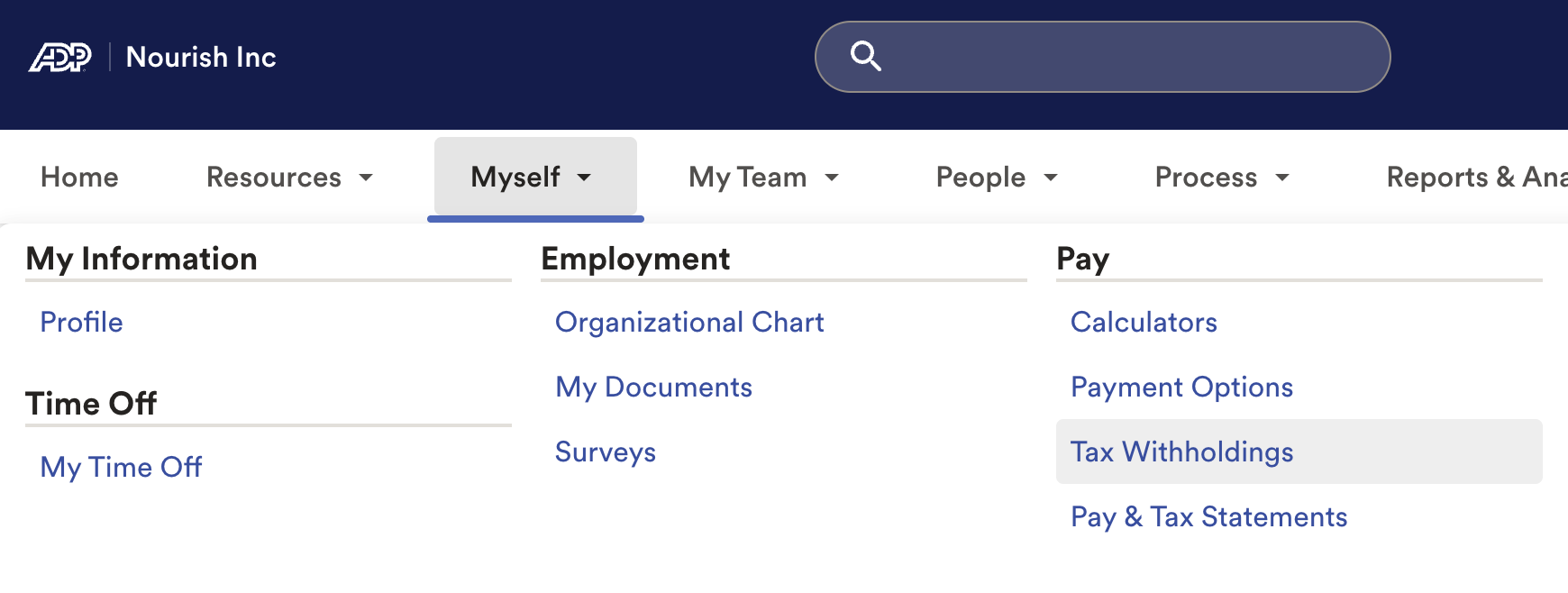Open the Profile link

(x=82, y=322)
